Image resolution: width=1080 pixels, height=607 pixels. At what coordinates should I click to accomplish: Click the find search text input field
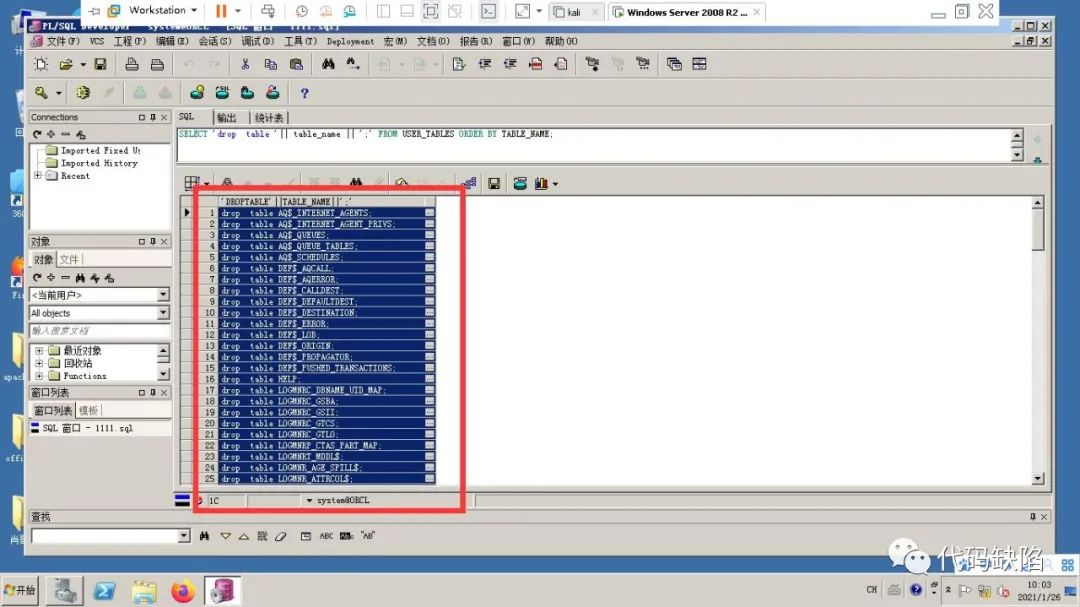[104, 536]
